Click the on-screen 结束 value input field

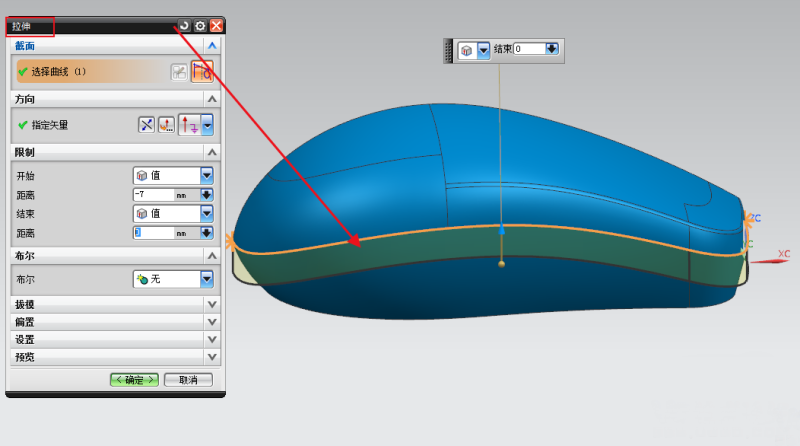tap(528, 49)
